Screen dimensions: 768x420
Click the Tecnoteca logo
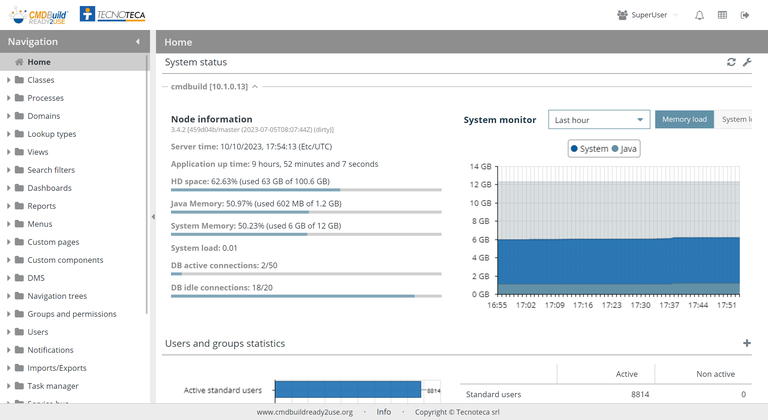point(113,15)
